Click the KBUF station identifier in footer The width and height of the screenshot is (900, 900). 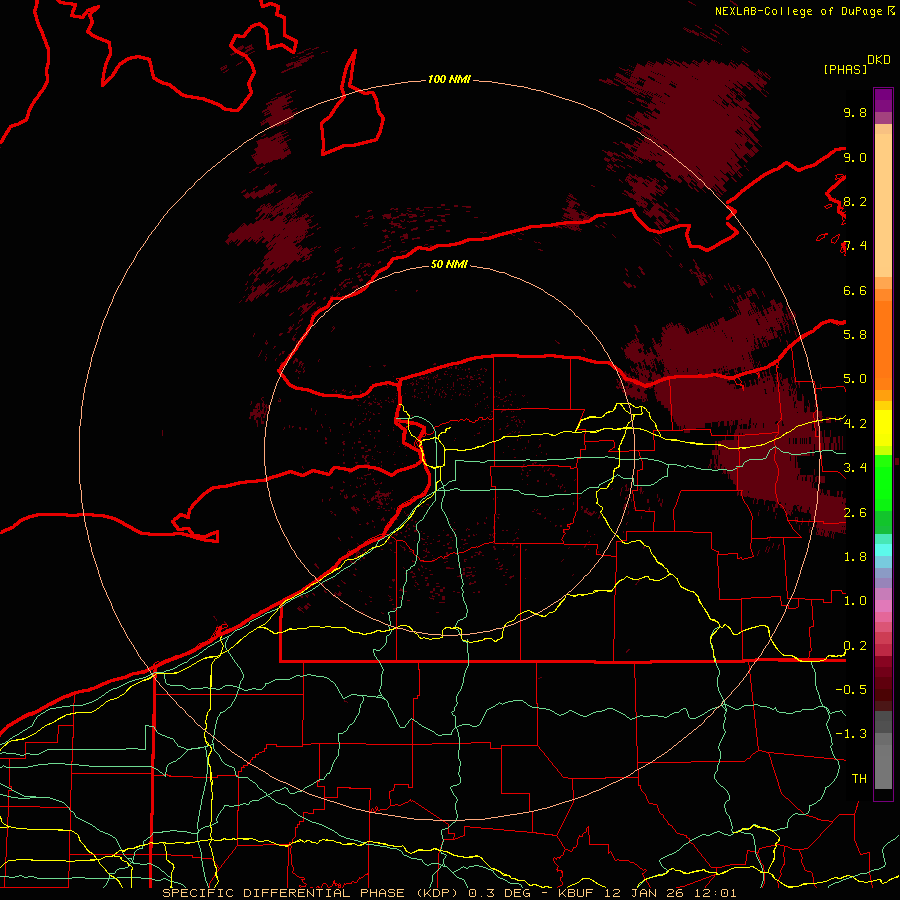pos(576,893)
